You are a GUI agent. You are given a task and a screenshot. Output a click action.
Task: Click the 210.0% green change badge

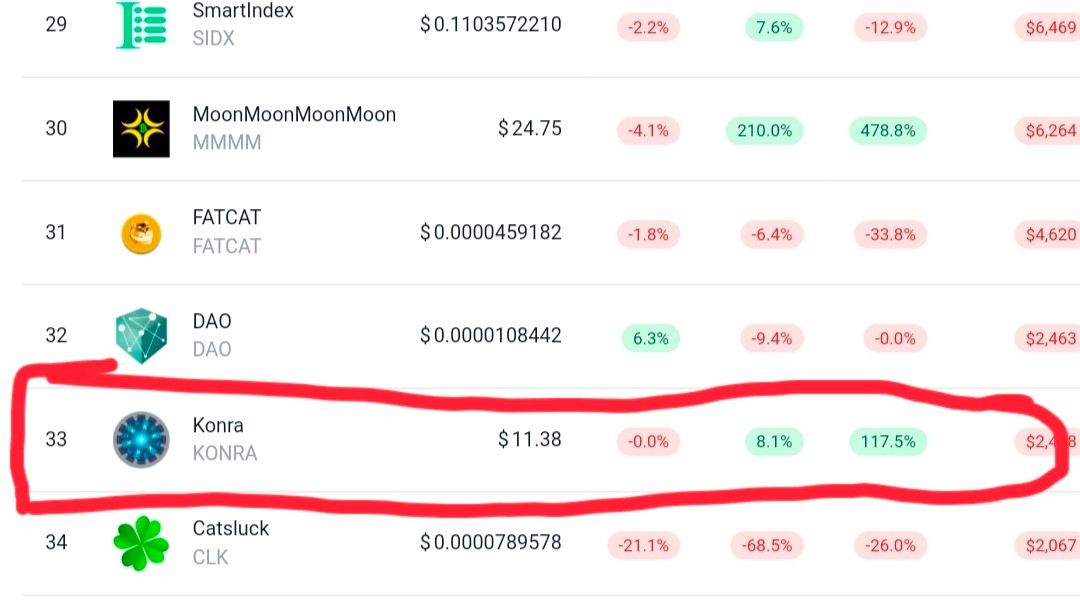click(765, 130)
